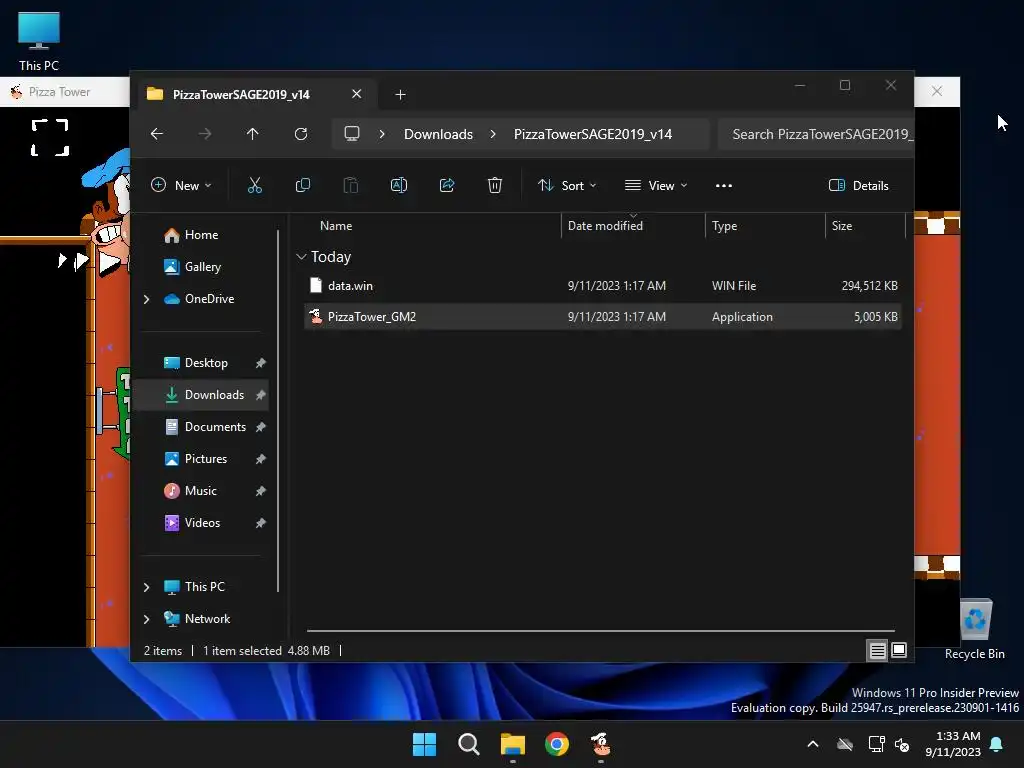This screenshot has height=768, width=1024.
Task: Expand This PC in navigation pane
Action: tap(146, 587)
